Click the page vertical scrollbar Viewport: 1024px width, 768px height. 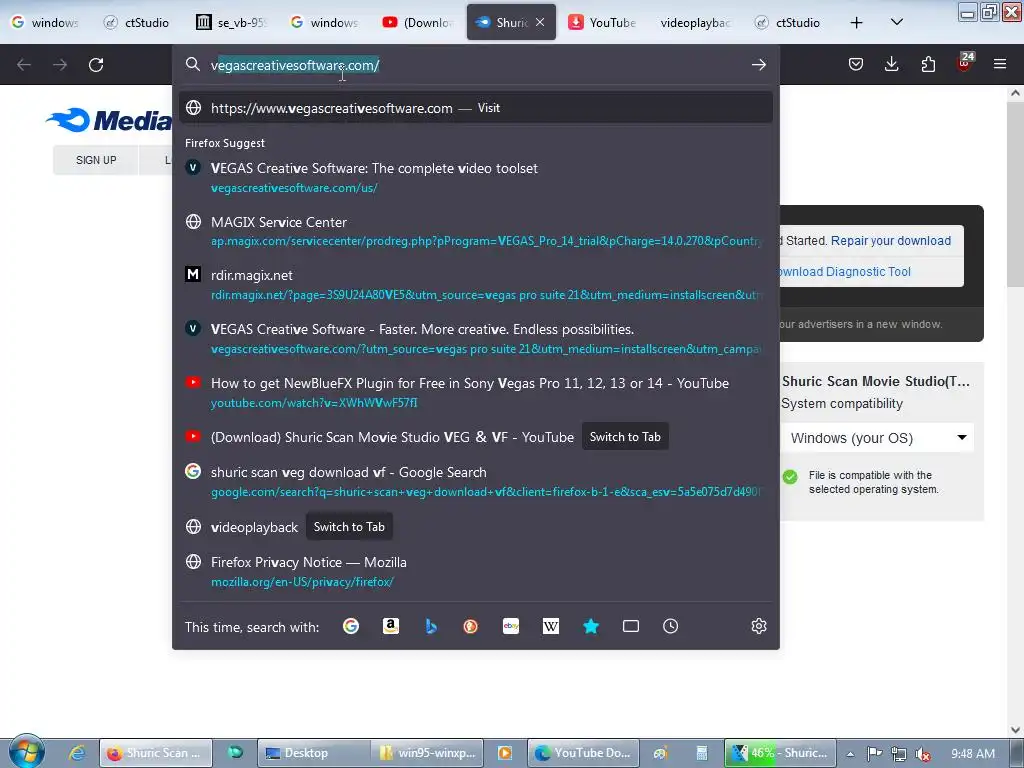point(1015,411)
